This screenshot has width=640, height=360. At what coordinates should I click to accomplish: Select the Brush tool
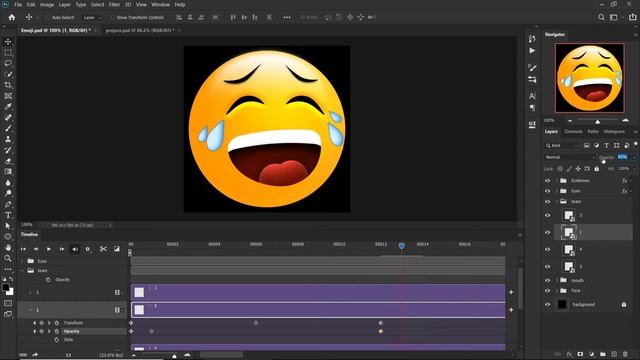8,128
